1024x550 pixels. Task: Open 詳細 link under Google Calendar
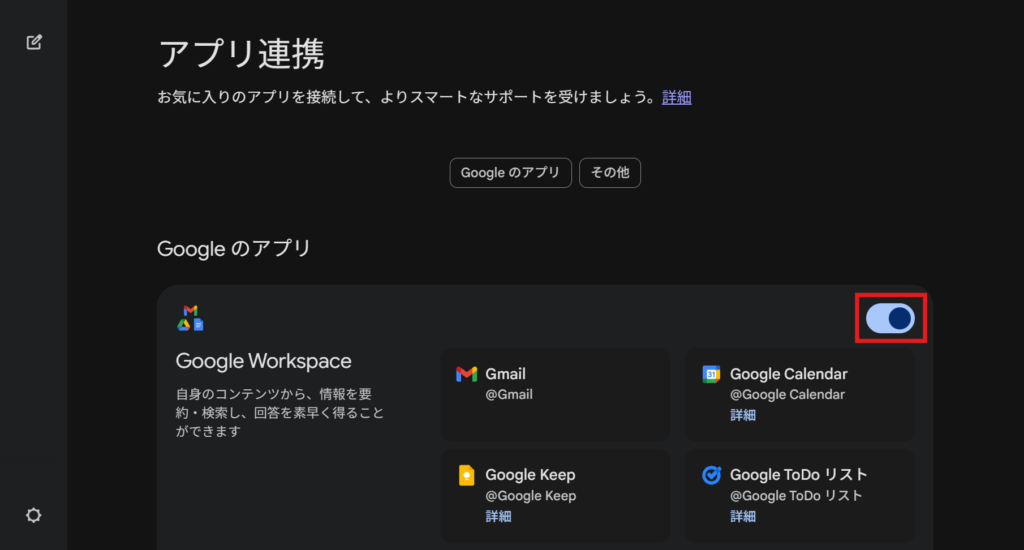coord(743,415)
